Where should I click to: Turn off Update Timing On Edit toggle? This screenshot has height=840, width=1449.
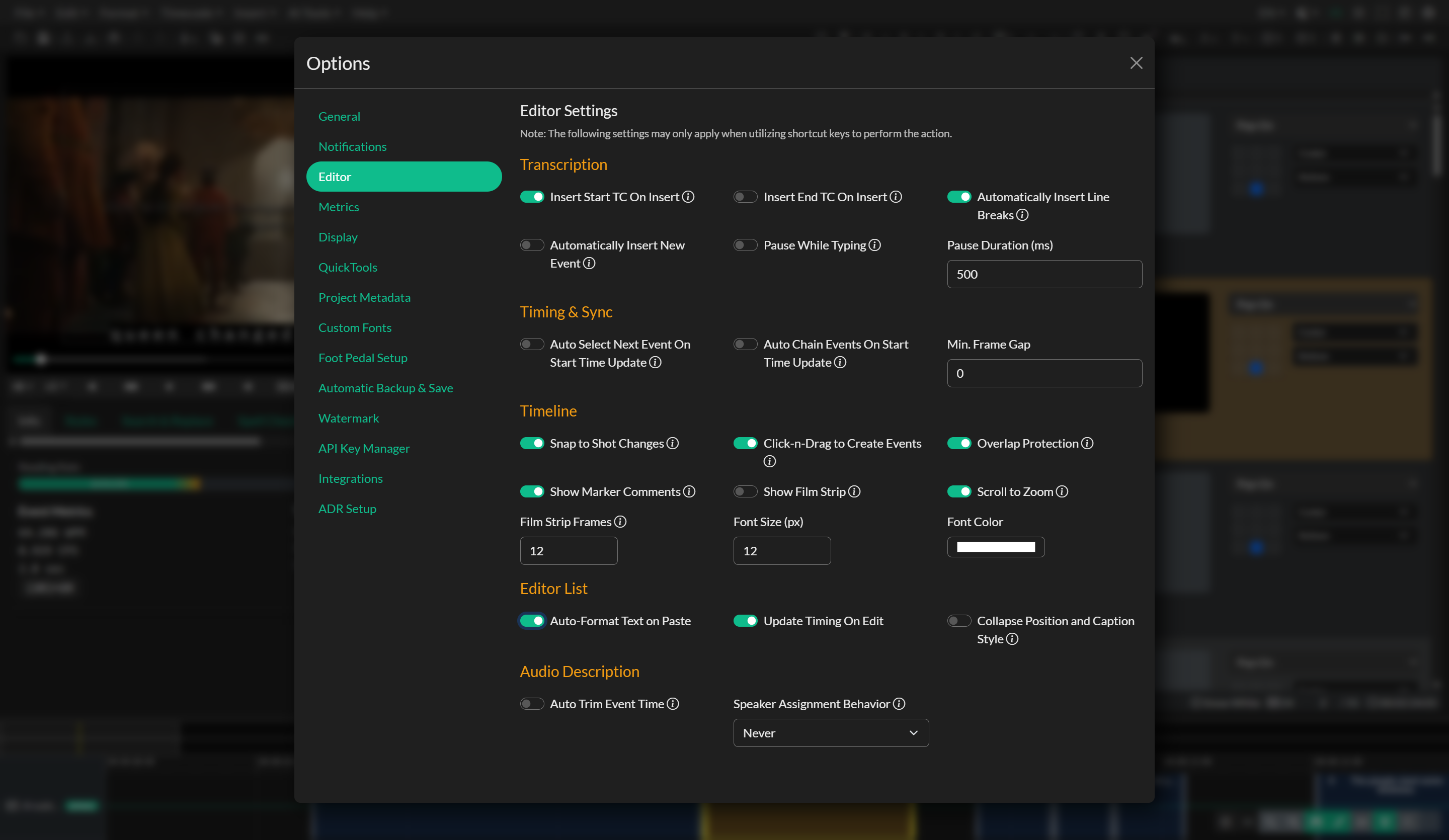[x=745, y=621]
